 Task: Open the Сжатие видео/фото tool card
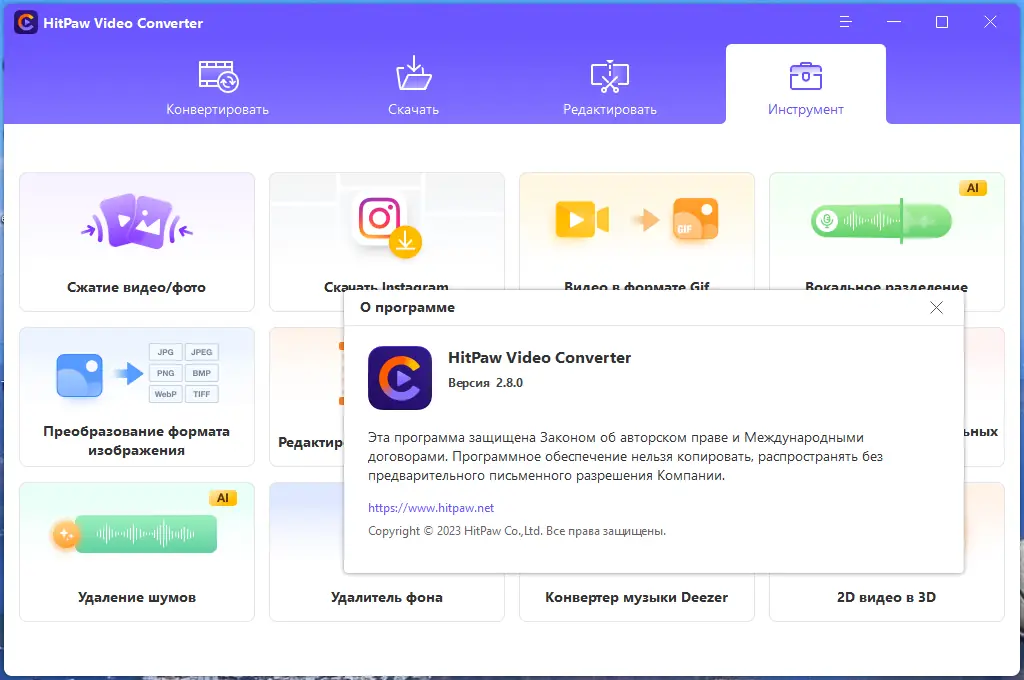[136, 242]
